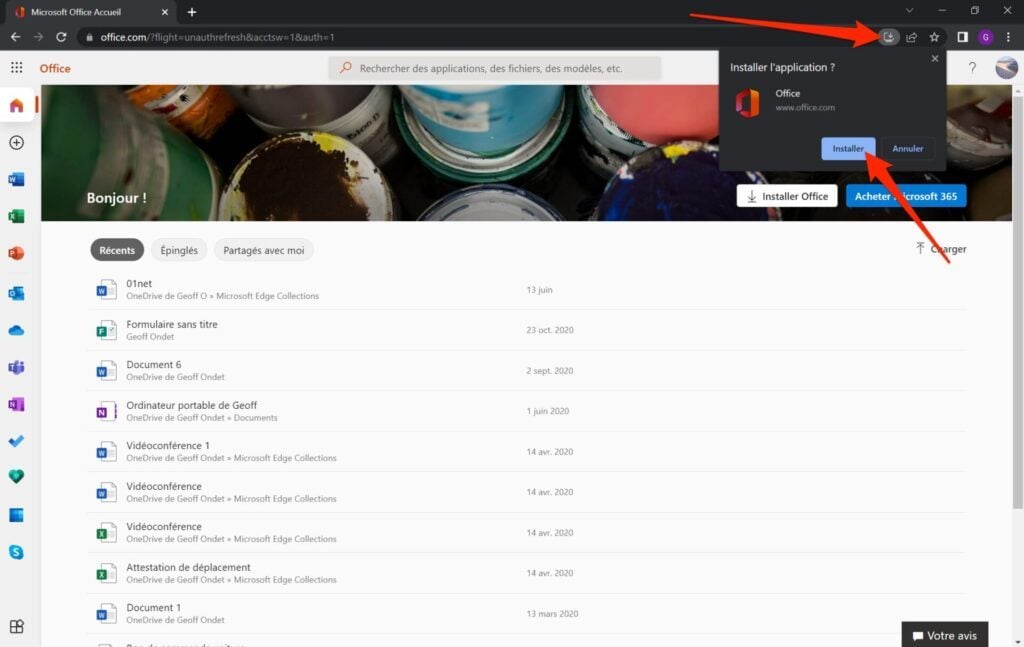Close the install application popup
This screenshot has height=647, width=1024.
click(x=935, y=58)
